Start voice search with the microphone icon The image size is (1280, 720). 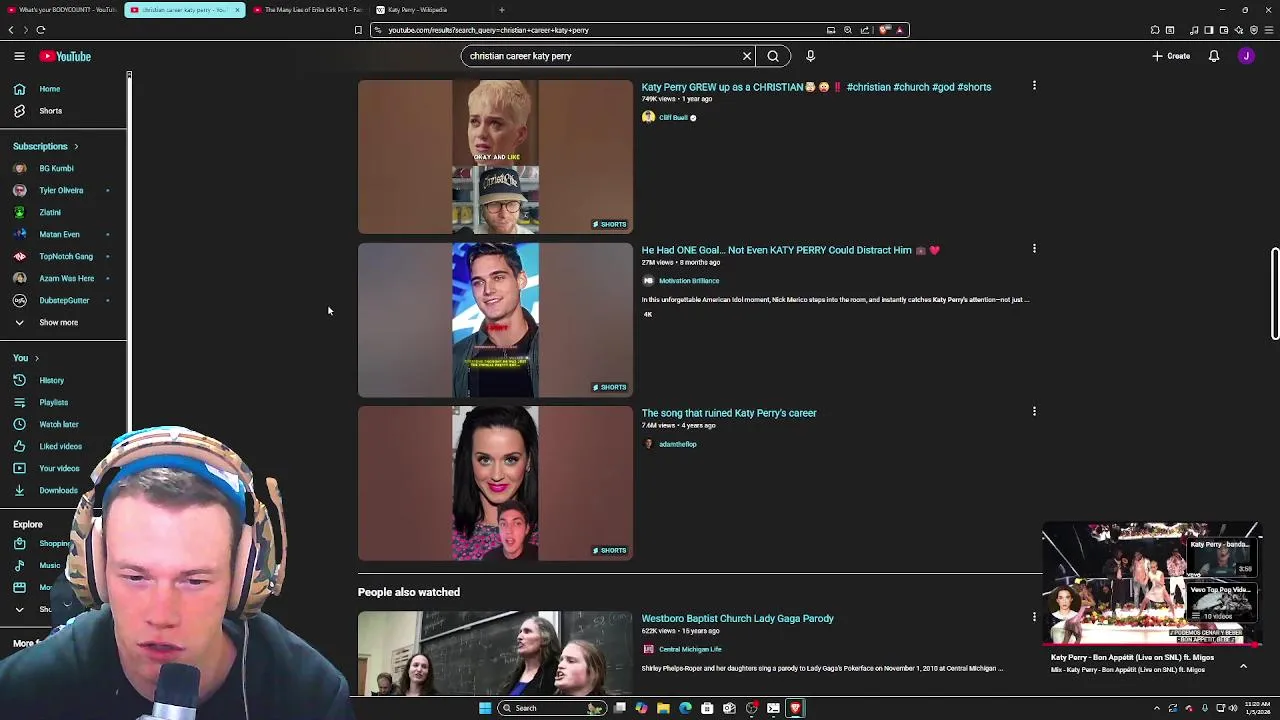pos(810,56)
